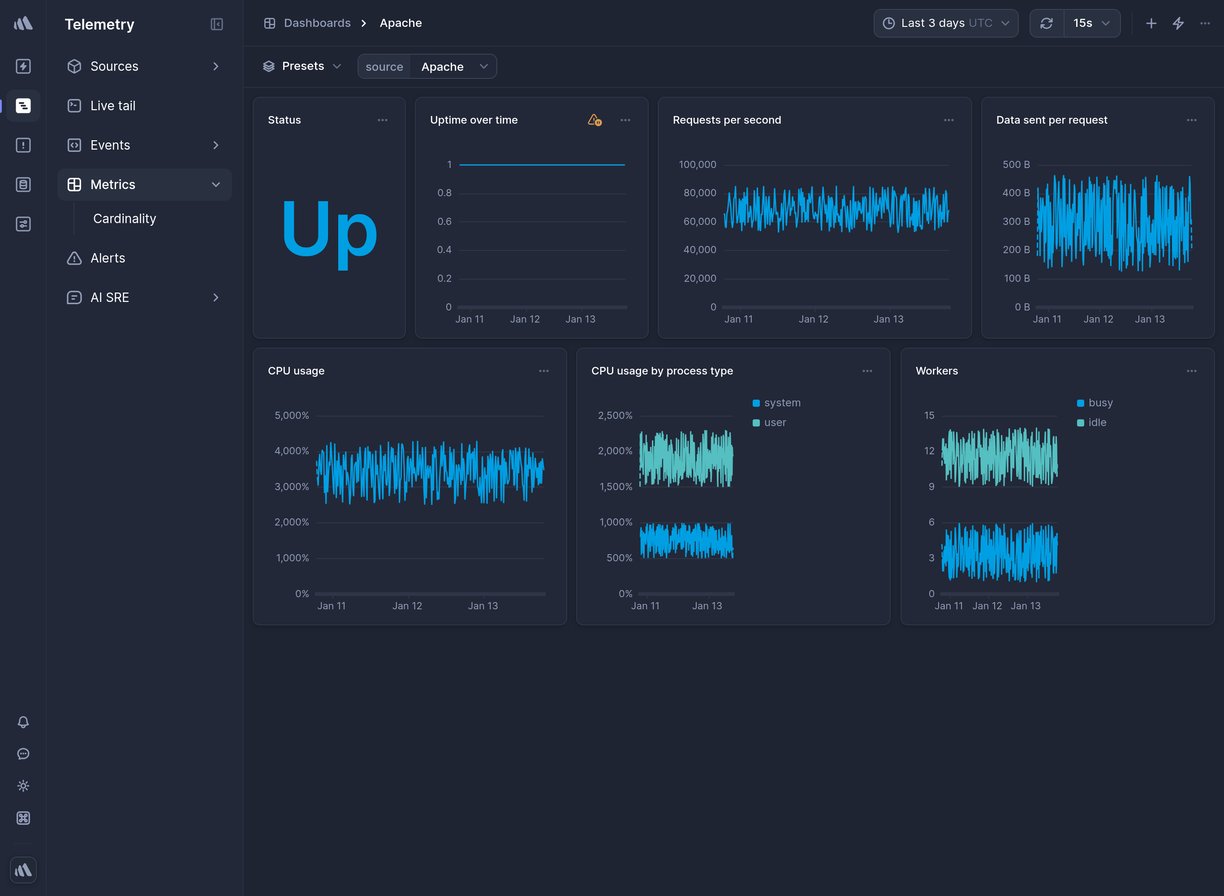The height and width of the screenshot is (896, 1224).
Task: Click the alert badge on Uptime over time
Action: pyautogui.click(x=593, y=119)
